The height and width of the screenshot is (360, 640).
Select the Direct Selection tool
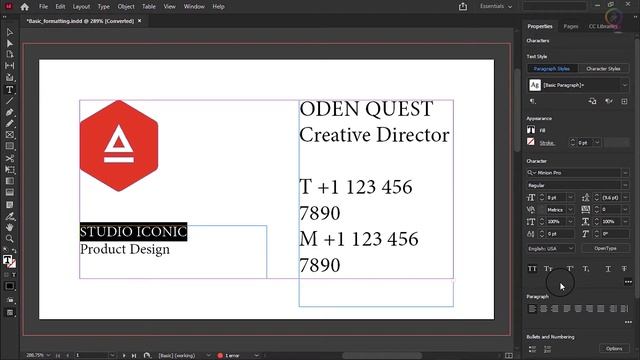(10, 43)
